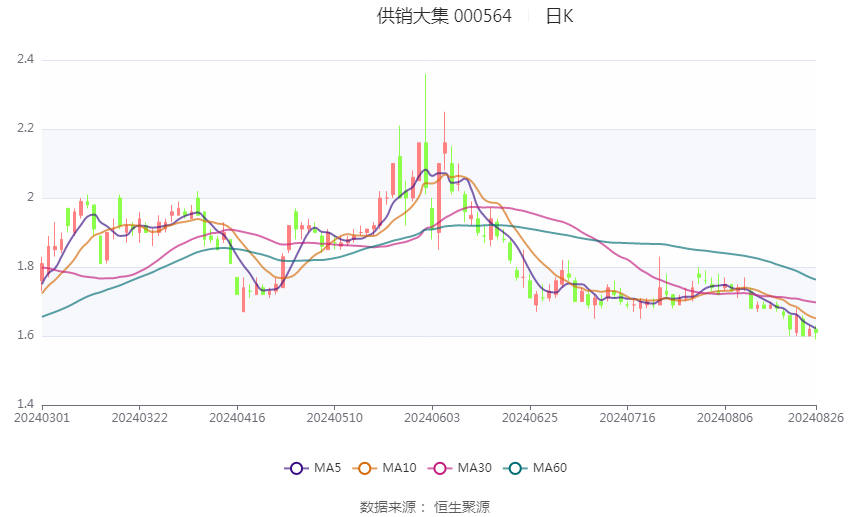
Task: Click the 20240603 date axis label
Action: [x=432, y=418]
